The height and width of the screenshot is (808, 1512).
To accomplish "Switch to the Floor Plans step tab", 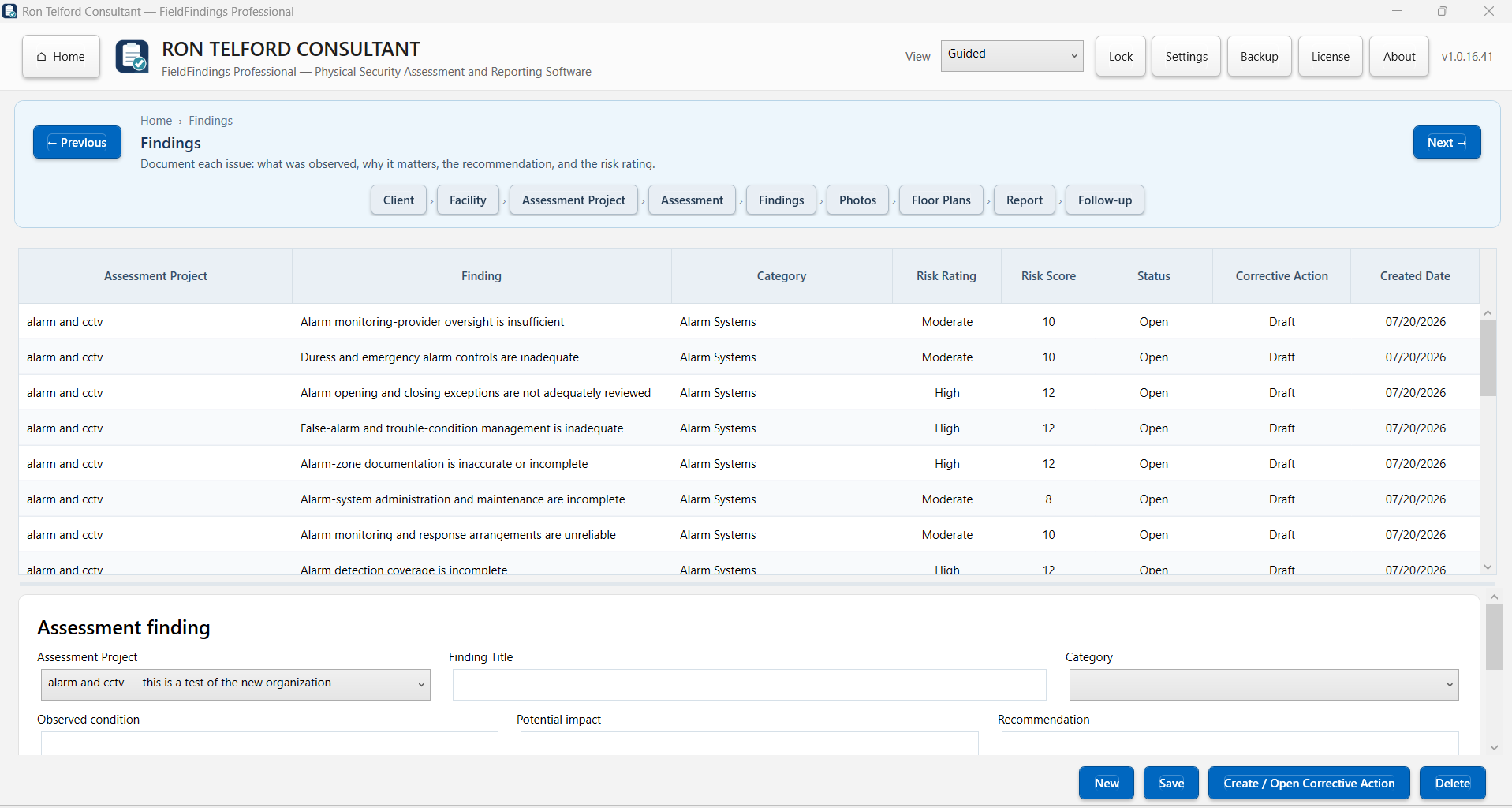I will coord(941,200).
